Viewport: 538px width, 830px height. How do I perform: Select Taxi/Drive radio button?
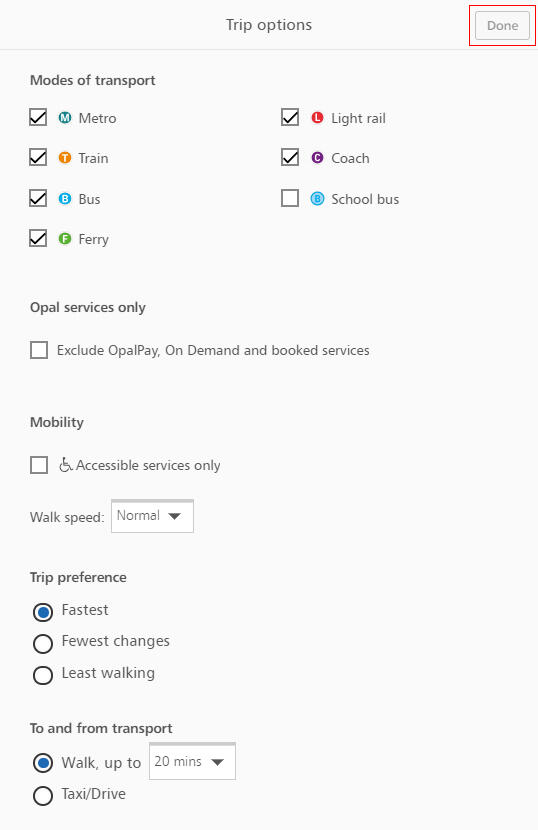click(43, 796)
